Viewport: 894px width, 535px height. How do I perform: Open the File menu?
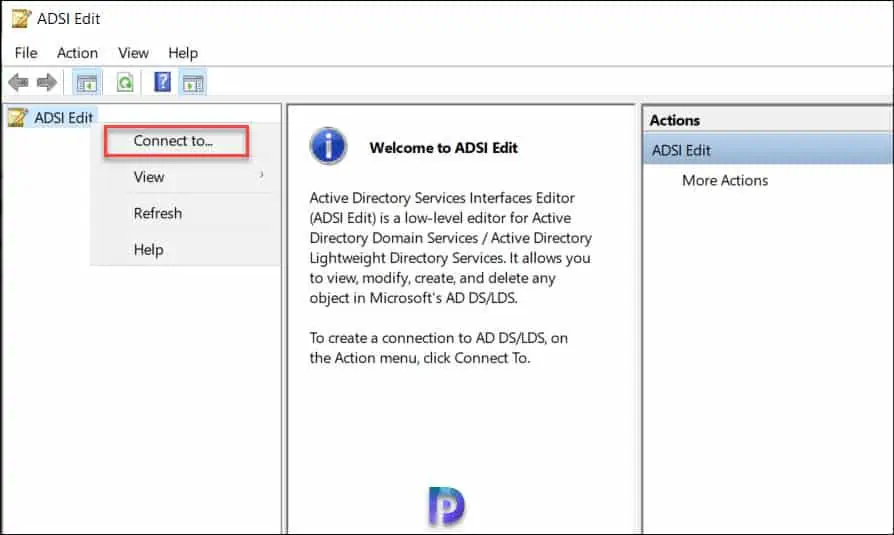[26, 53]
